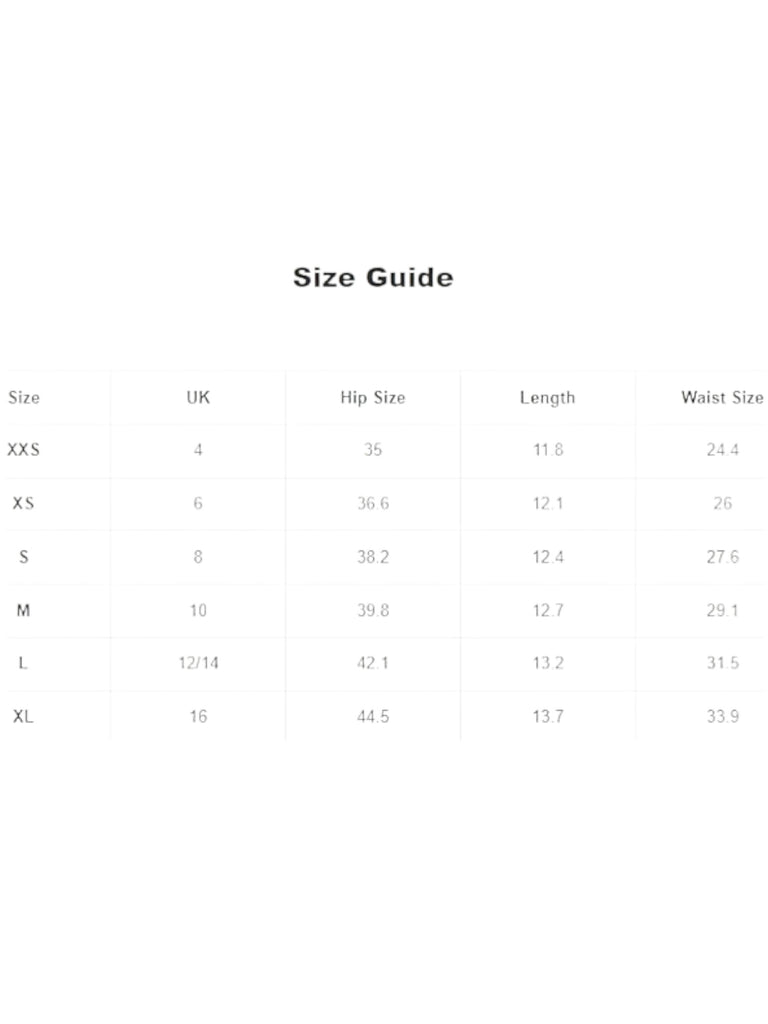Select the L size row label
Image resolution: width=768 pixels, height=1024 pixels.
pyautogui.click(x=24, y=663)
